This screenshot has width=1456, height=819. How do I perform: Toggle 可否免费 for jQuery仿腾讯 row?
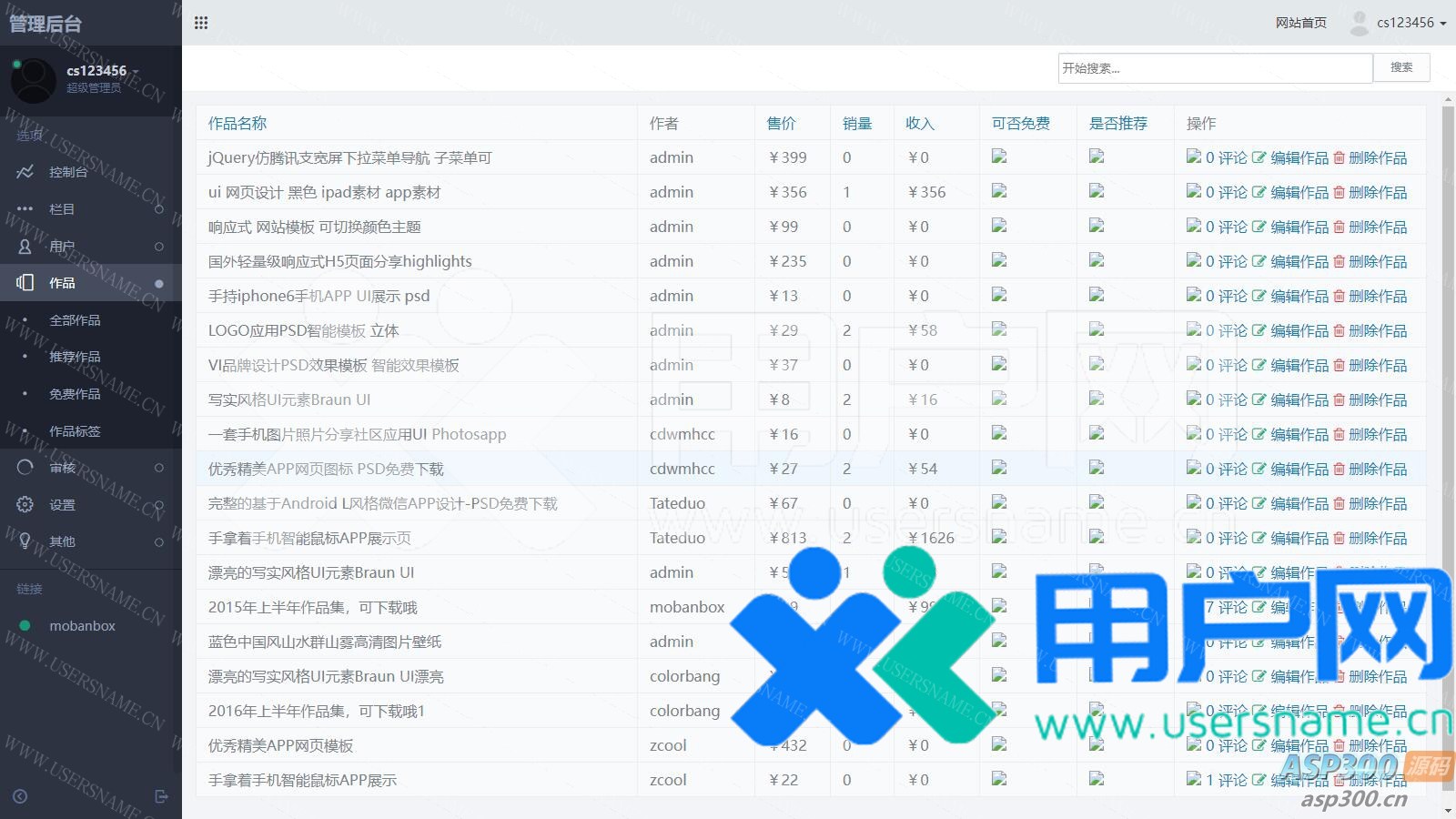999,157
